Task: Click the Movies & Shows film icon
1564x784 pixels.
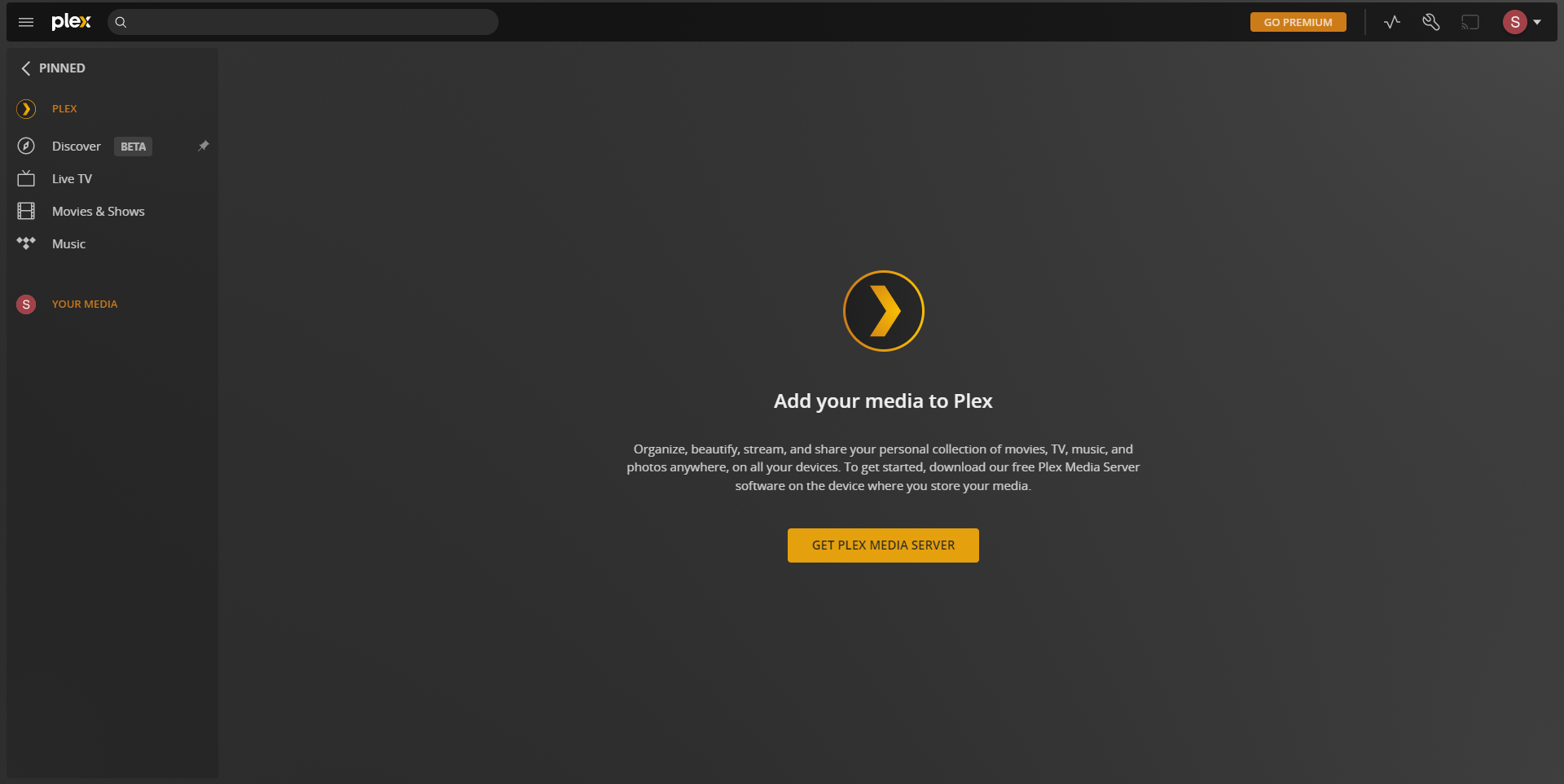Action: (x=26, y=211)
